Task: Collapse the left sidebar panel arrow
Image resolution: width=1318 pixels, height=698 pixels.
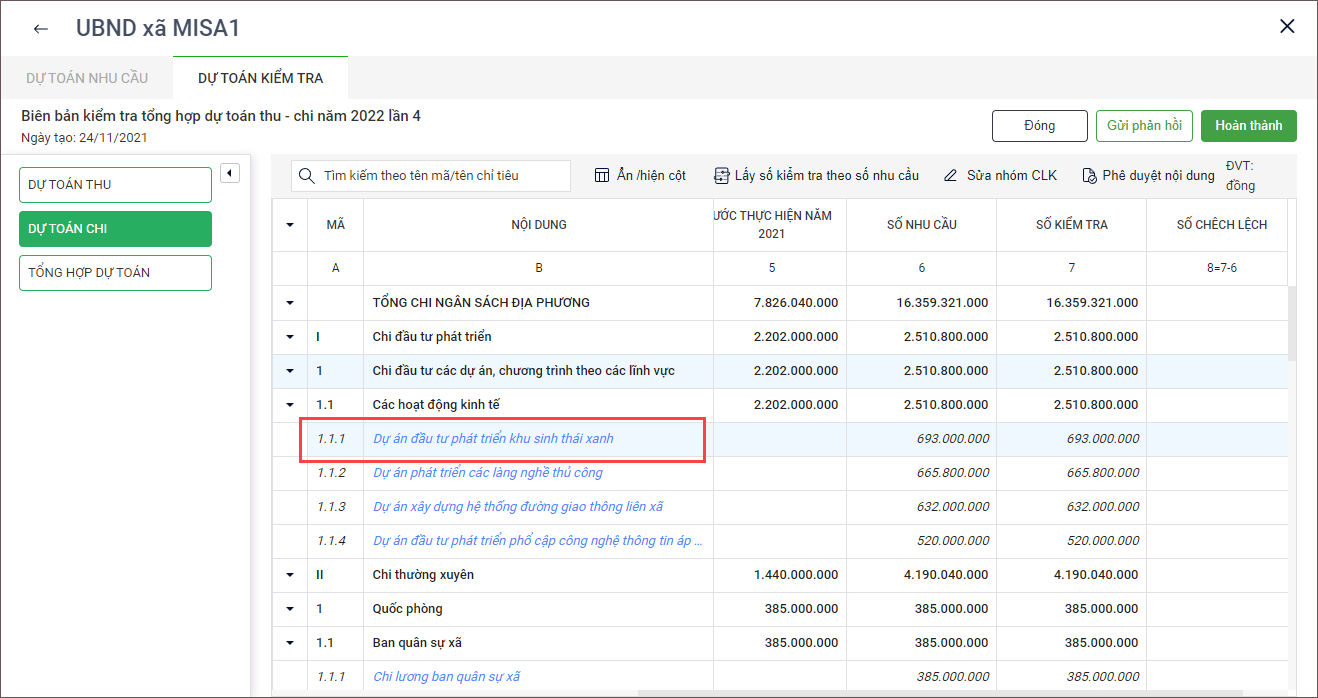Action: click(x=229, y=173)
